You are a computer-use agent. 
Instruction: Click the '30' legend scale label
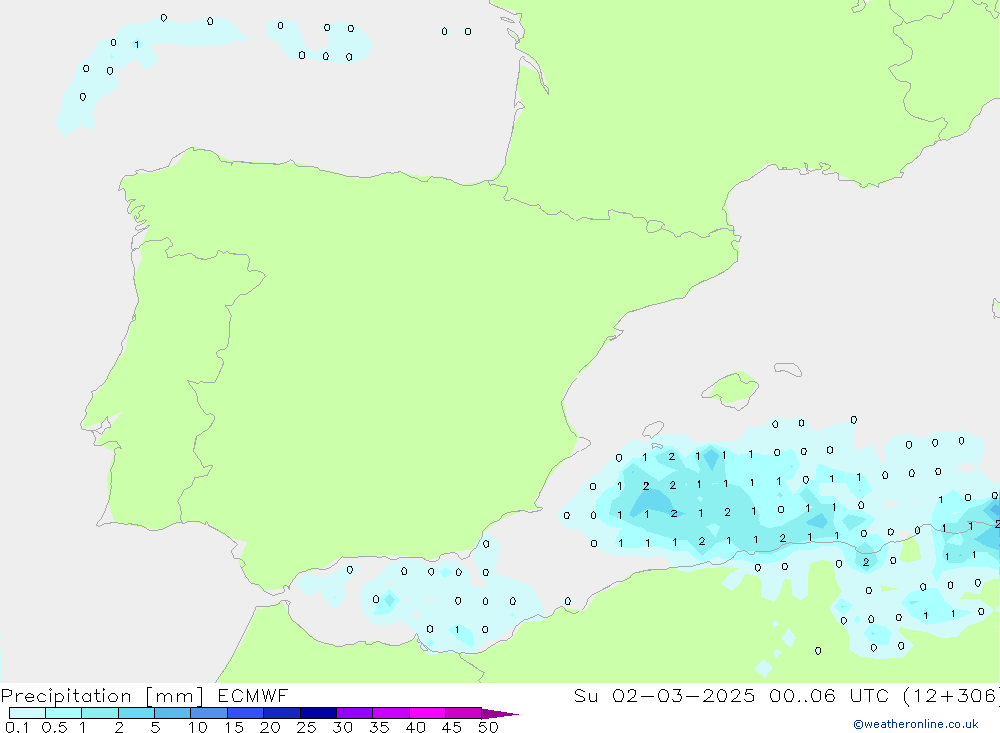343,727
